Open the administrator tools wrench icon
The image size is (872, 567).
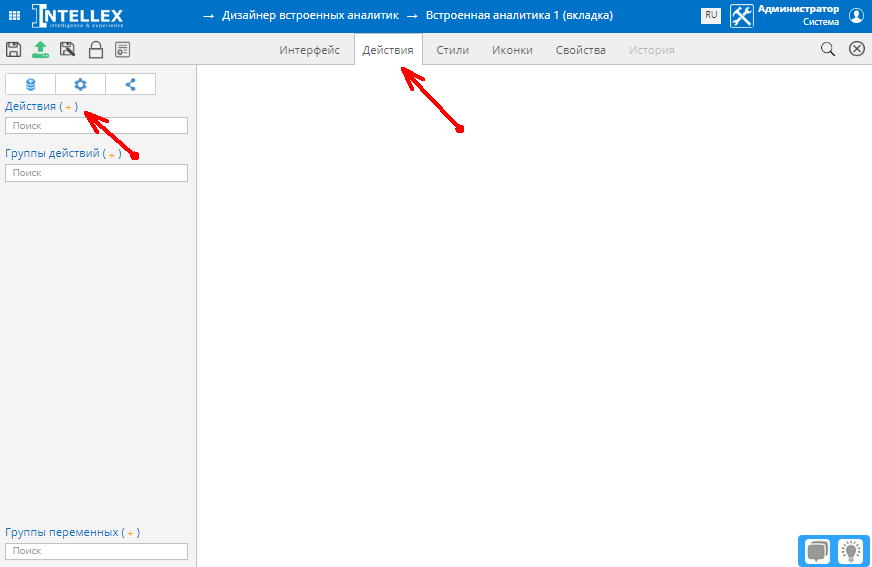click(x=742, y=16)
